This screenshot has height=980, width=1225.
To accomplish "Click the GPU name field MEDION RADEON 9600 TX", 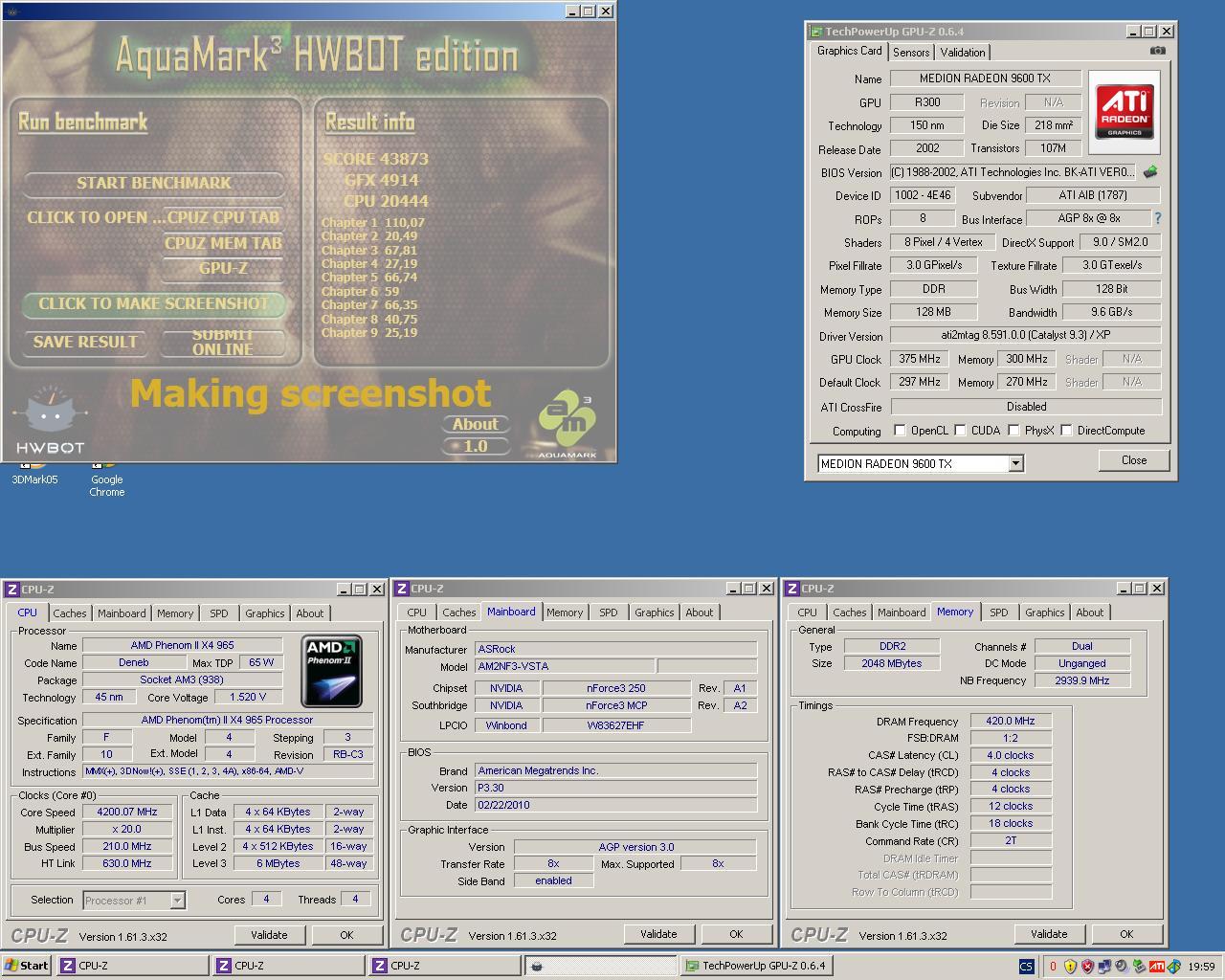I will pyautogui.click(x=985, y=78).
